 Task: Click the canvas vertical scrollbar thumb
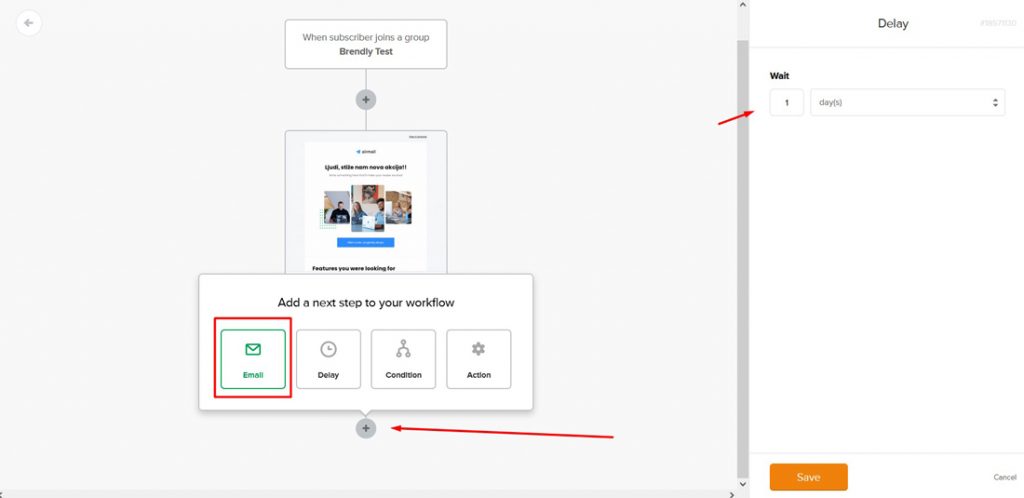[743, 258]
